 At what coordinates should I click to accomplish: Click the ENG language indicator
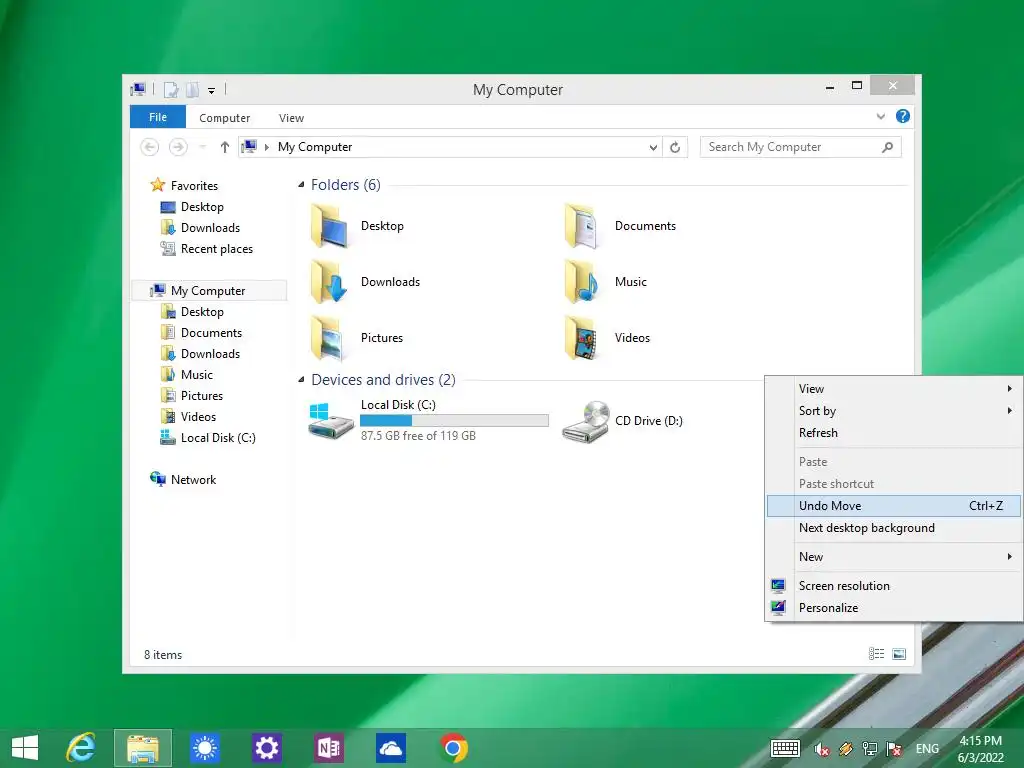[x=927, y=749]
